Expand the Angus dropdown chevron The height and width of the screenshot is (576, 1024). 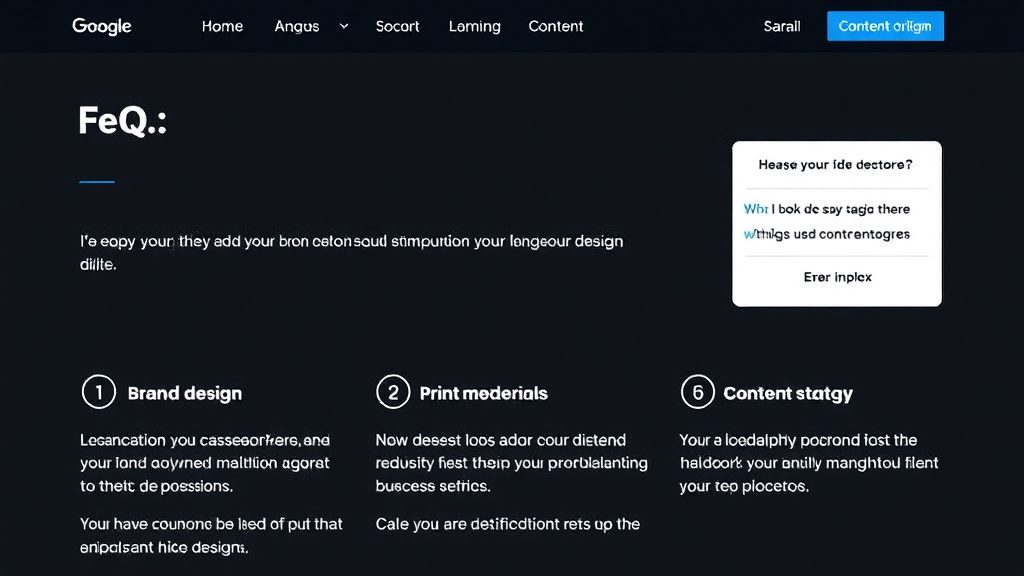click(x=344, y=26)
